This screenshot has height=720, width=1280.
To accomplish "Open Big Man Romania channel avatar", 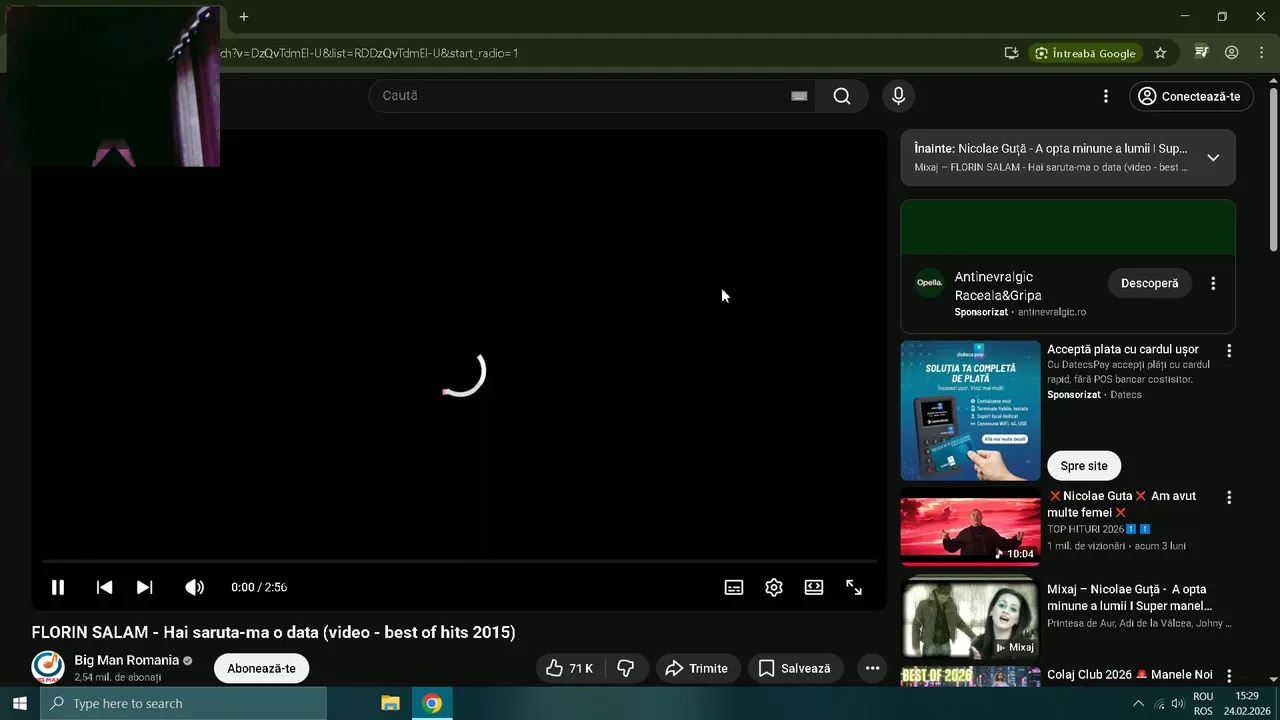I will (x=48, y=667).
